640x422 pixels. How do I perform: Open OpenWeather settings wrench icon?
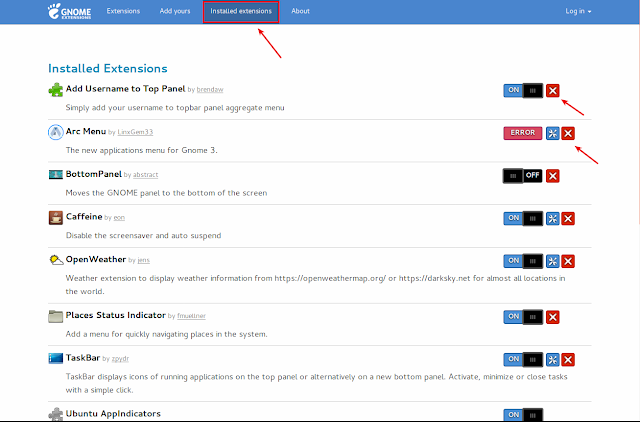(x=553, y=261)
